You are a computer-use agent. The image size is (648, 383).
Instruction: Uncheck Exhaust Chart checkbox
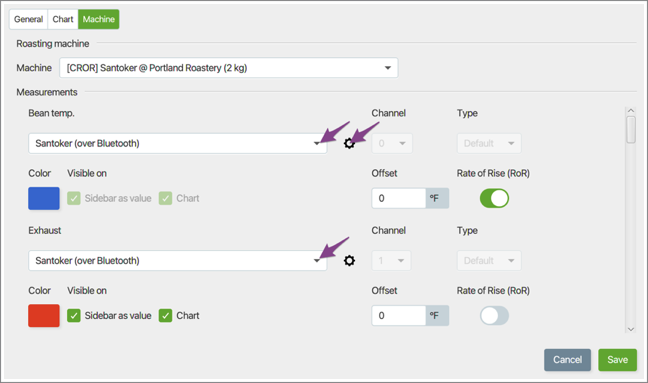click(165, 316)
